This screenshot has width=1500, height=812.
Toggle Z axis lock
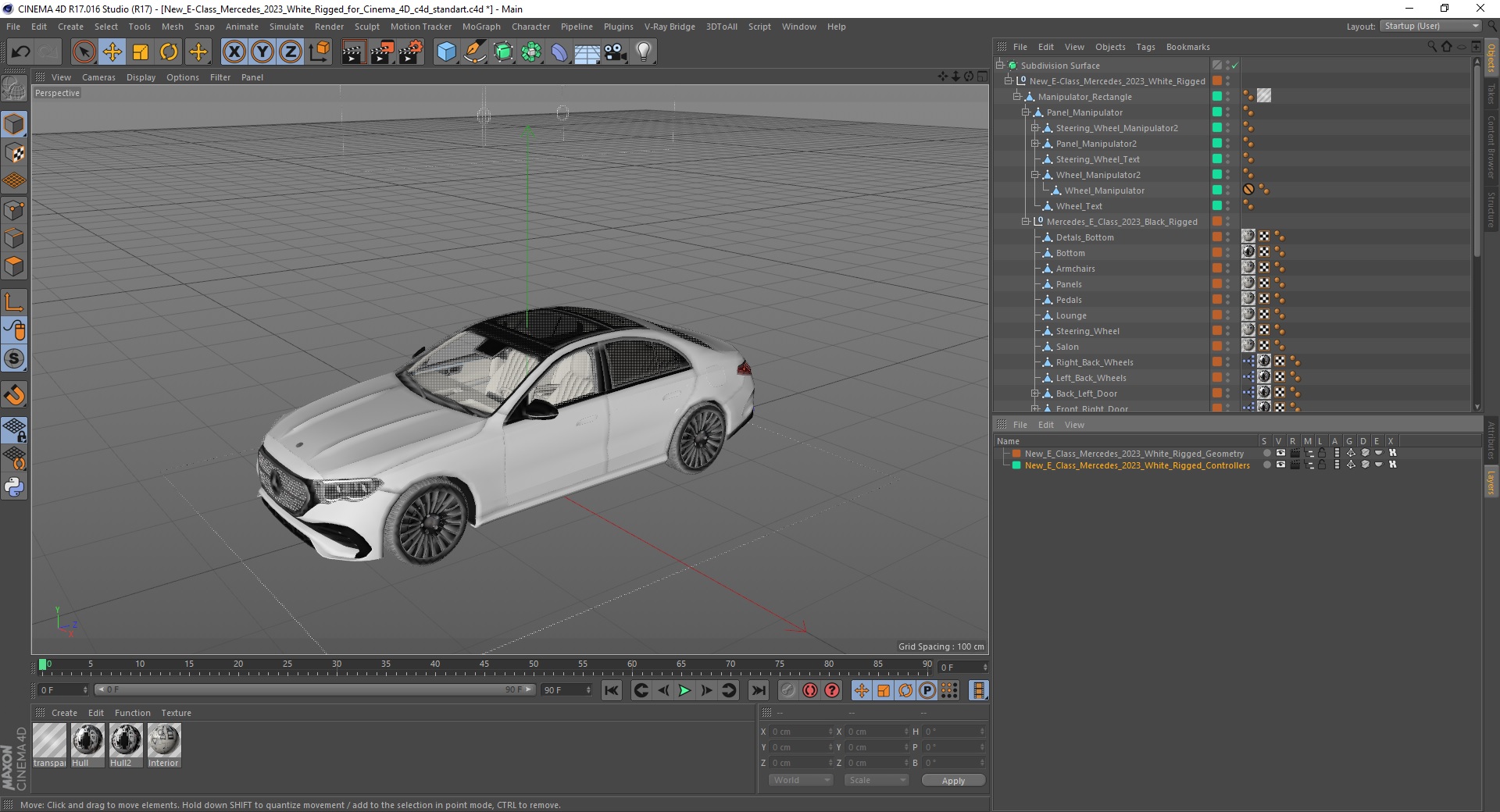(291, 52)
